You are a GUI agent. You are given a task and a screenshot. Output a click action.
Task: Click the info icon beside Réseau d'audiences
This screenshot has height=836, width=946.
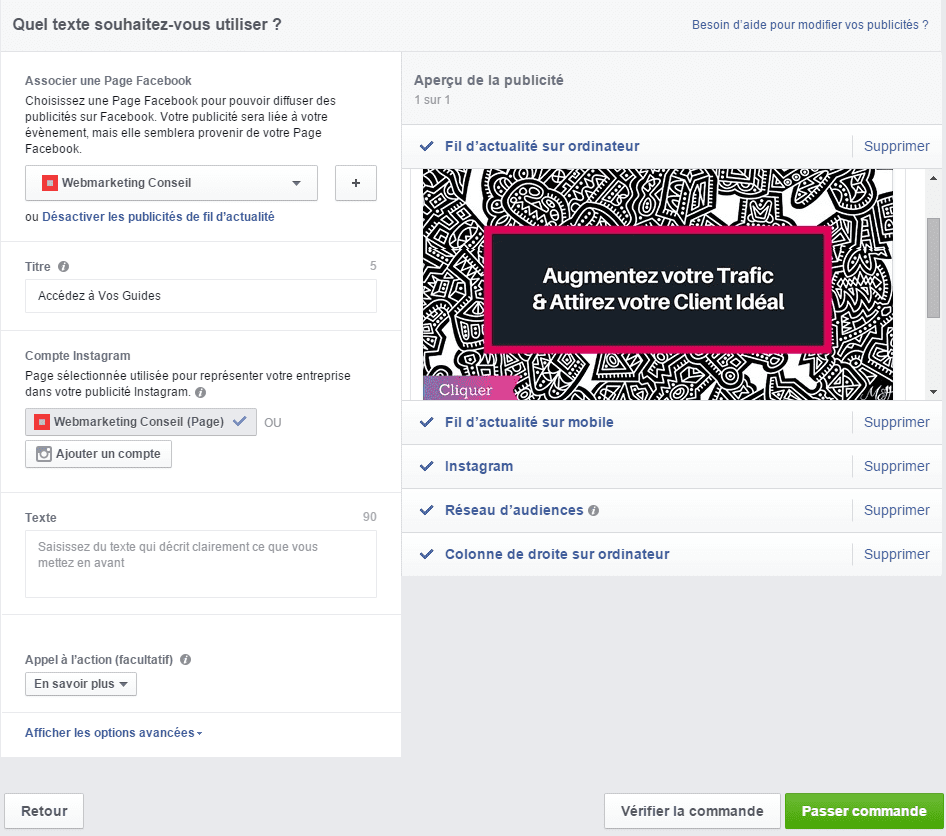(594, 510)
